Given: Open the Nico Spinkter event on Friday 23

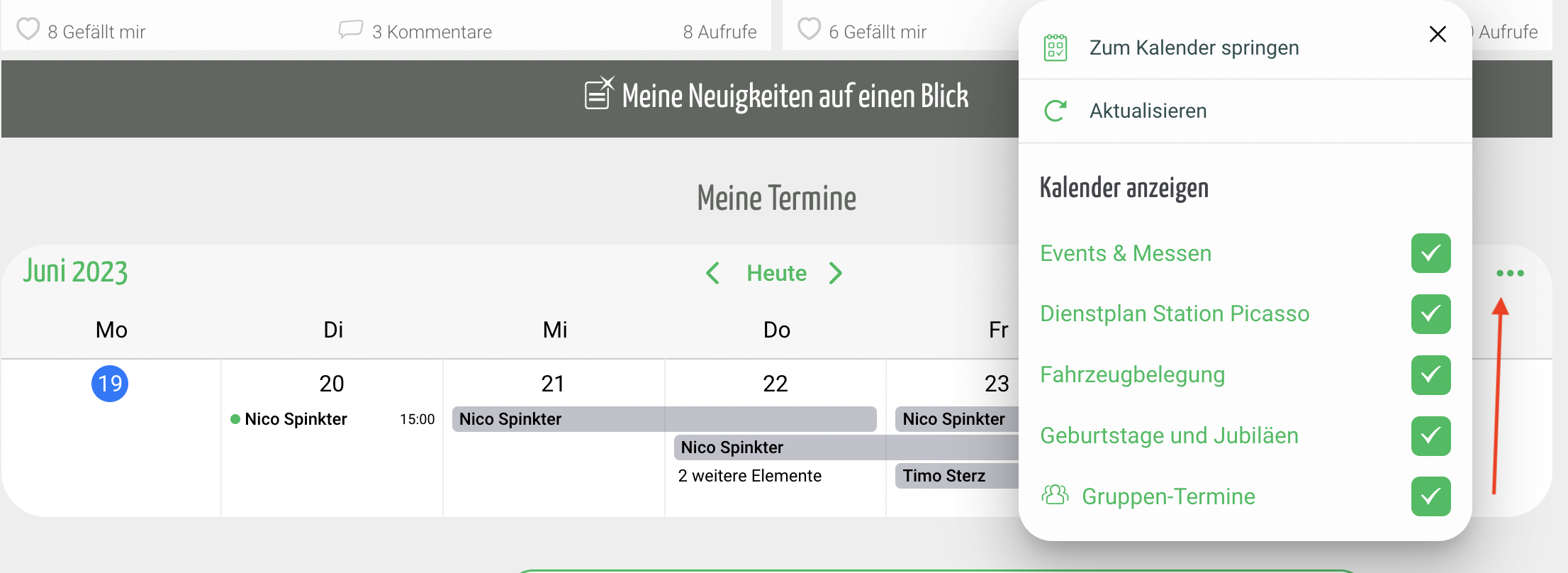Looking at the screenshot, I should pos(957,419).
